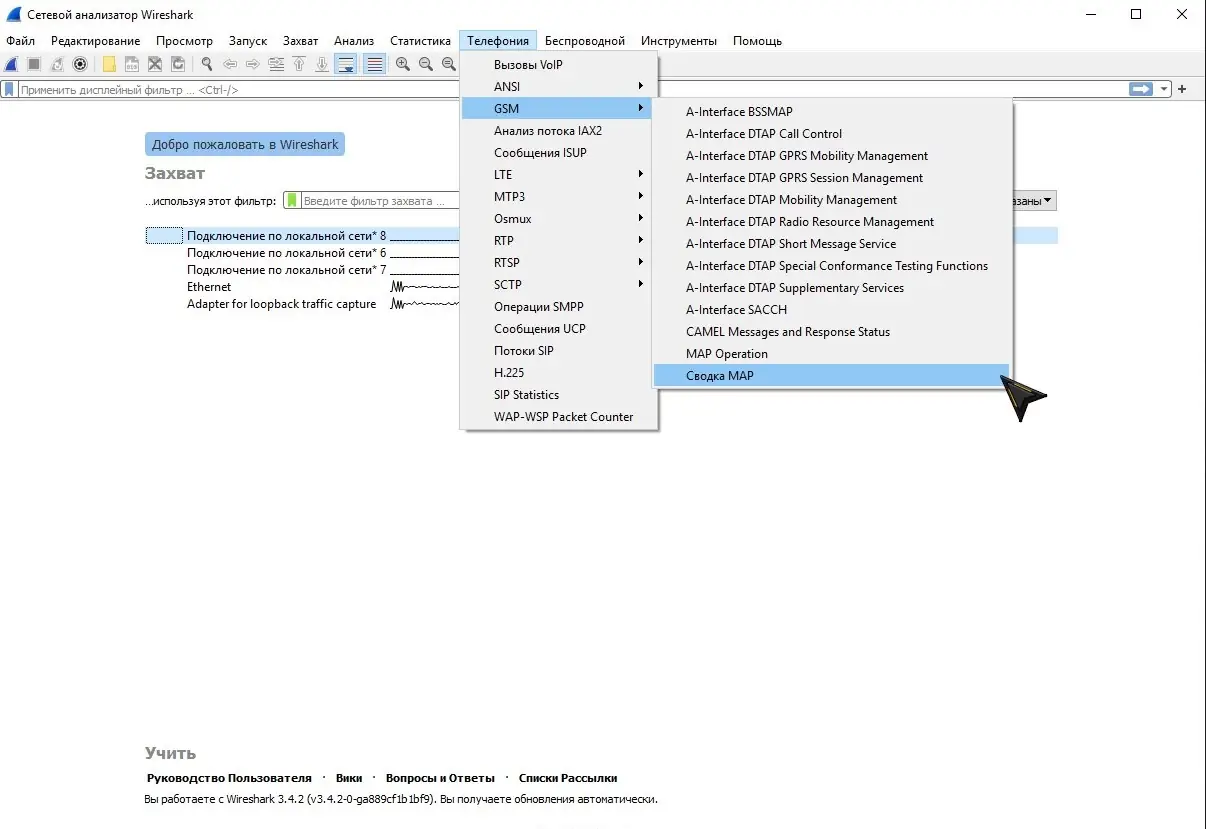The height and width of the screenshot is (829, 1206).
Task: Restart the current capture icon
Action: pos(57,64)
